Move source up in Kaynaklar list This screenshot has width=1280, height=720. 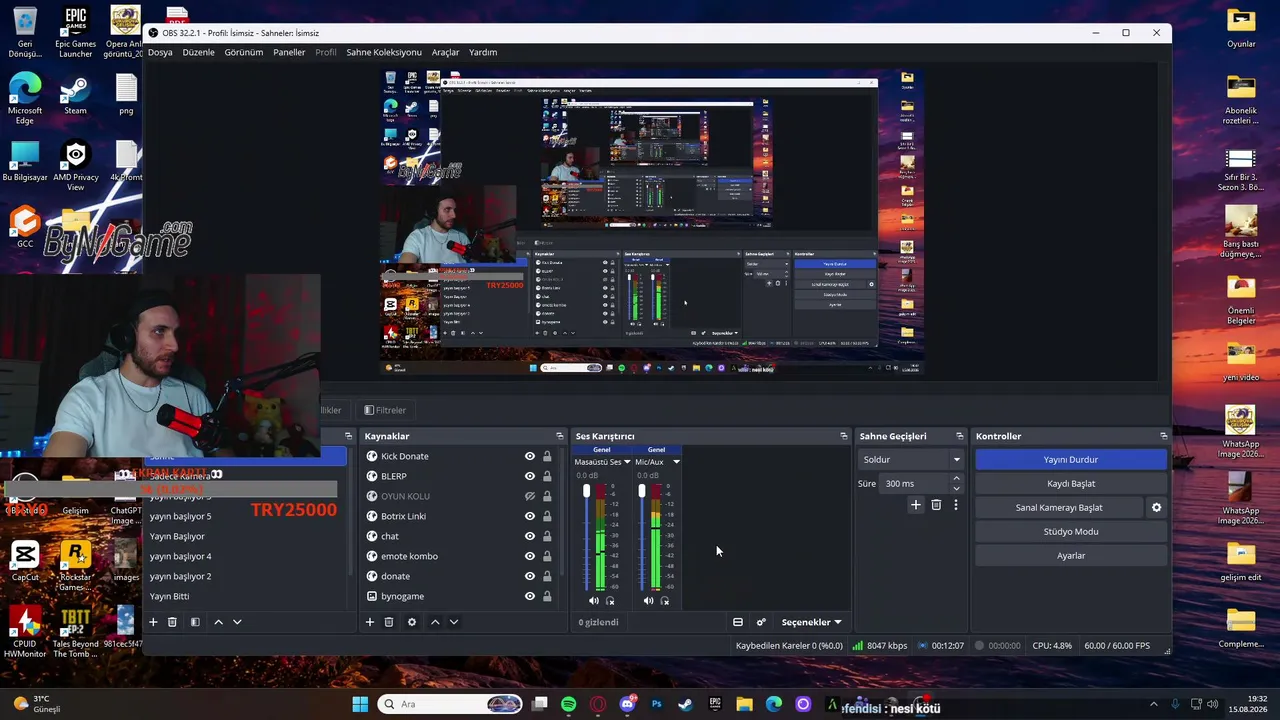point(435,622)
